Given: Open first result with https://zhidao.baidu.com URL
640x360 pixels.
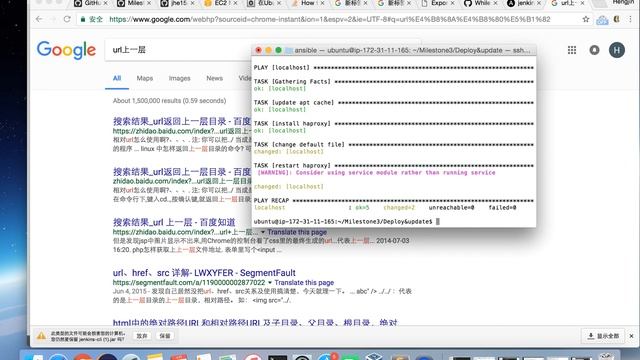Looking at the screenshot, I should coord(182,121).
